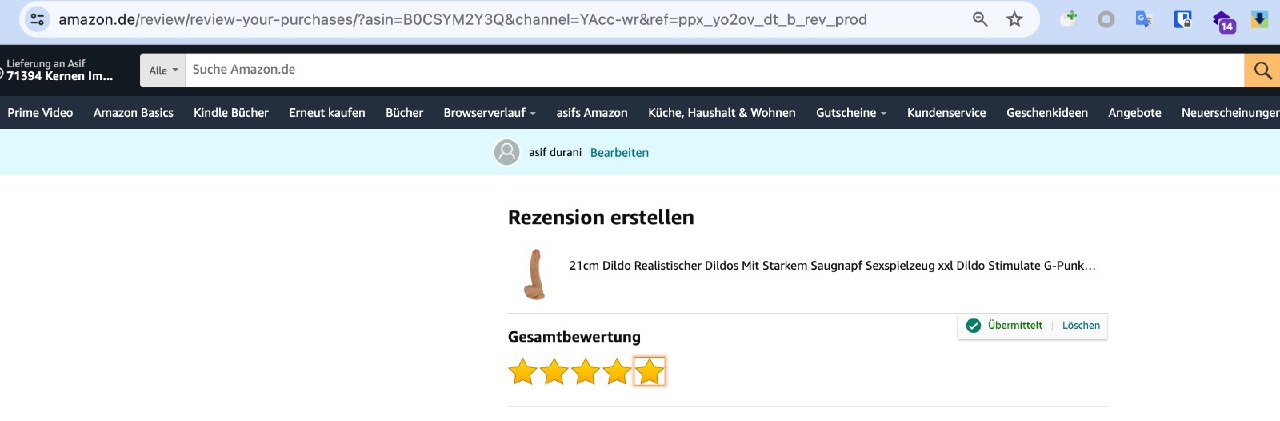Open Prime Video from navigation bar

click(40, 113)
